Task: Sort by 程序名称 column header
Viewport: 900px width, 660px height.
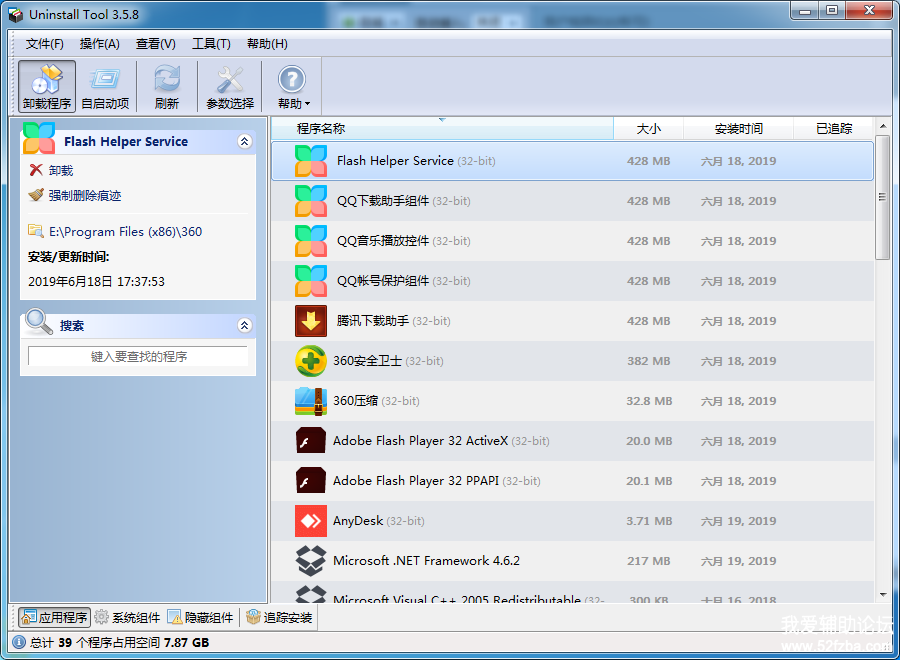Action: pyautogui.click(x=442, y=128)
